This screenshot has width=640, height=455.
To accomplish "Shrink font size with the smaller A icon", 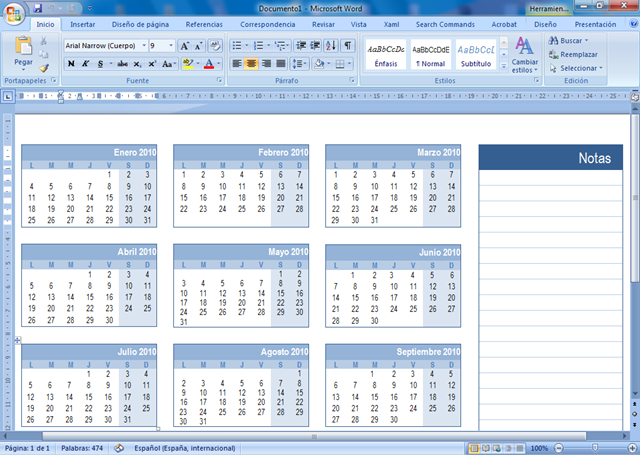I will pyautogui.click(x=198, y=46).
